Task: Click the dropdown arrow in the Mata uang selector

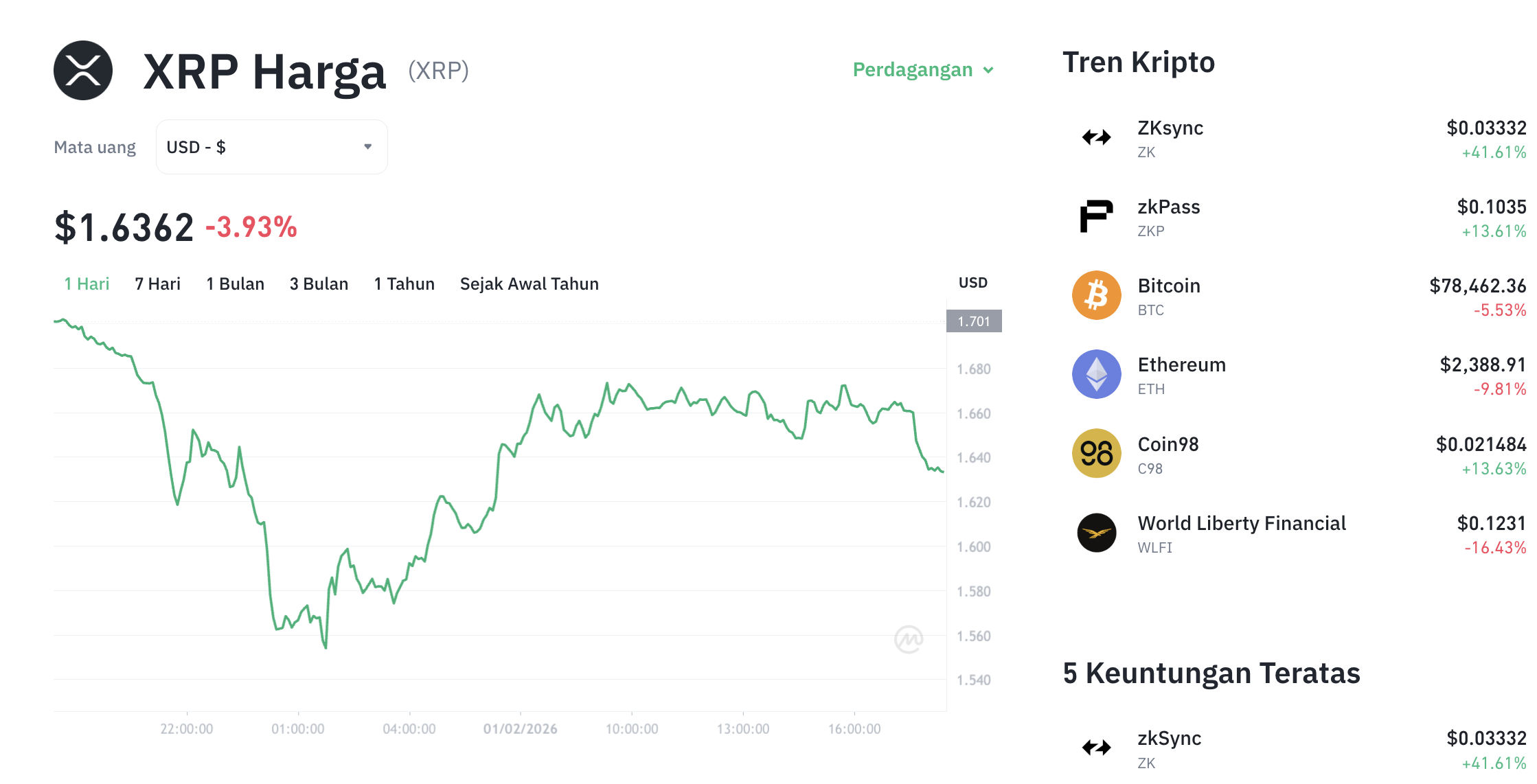Action: point(367,146)
